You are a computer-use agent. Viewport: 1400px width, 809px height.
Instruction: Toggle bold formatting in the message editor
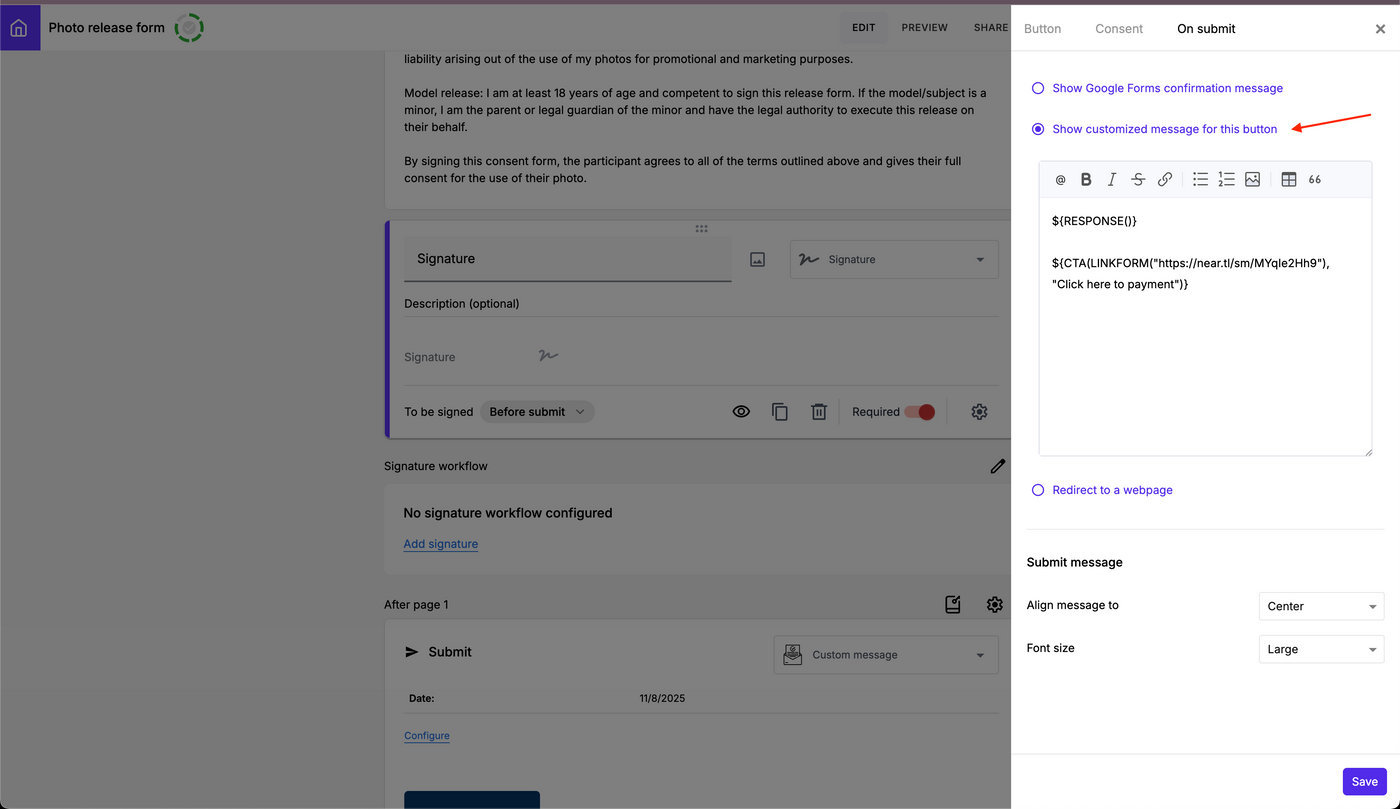click(x=1086, y=179)
